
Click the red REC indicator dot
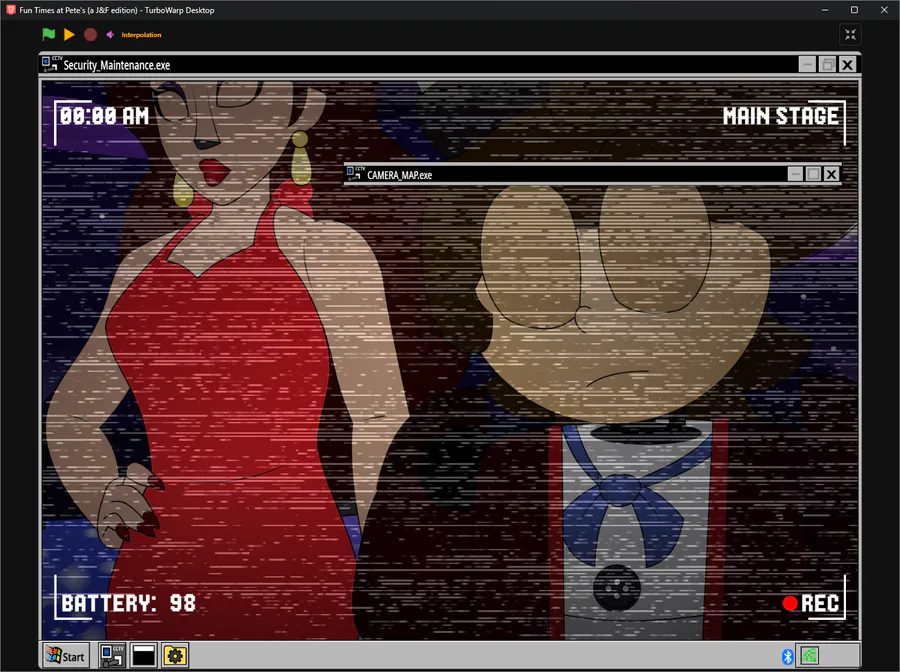click(x=790, y=603)
